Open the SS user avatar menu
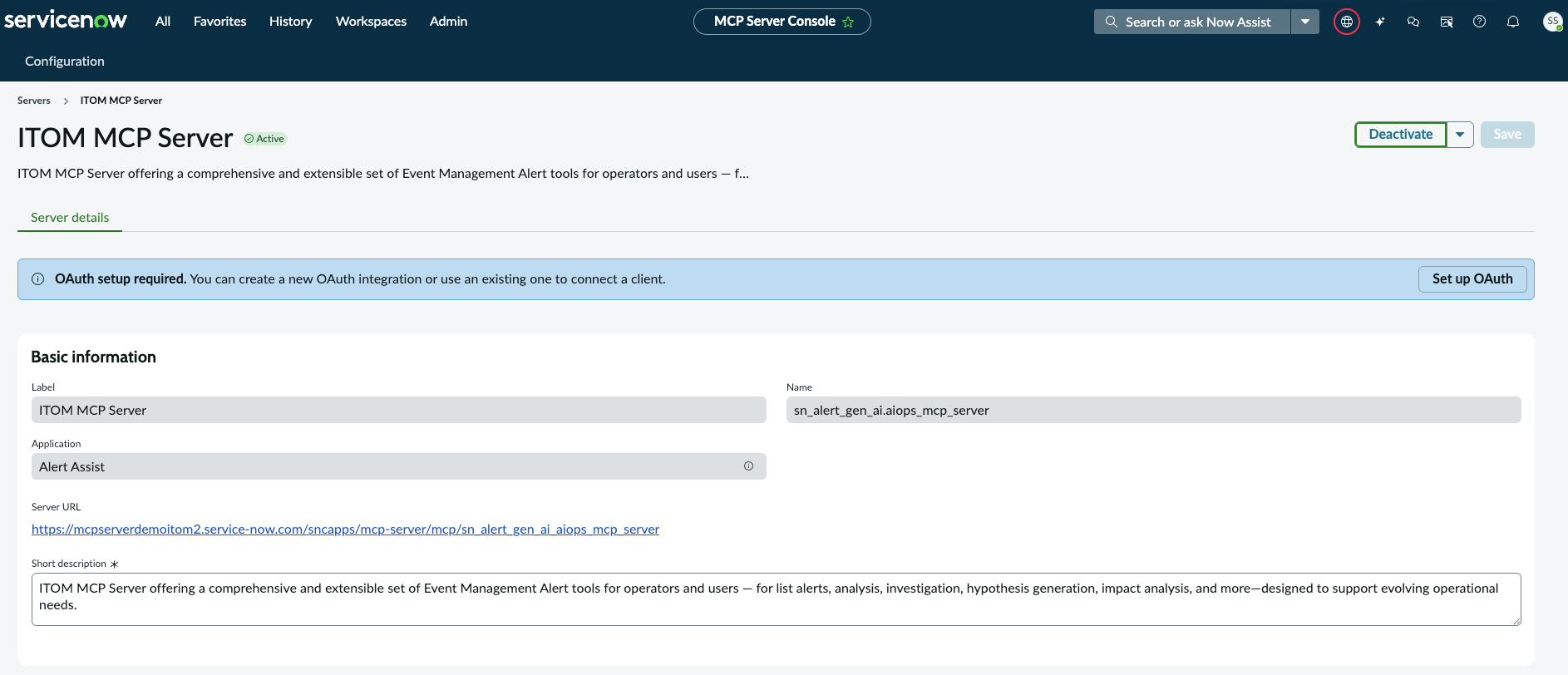The width and height of the screenshot is (1568, 675). click(x=1552, y=22)
